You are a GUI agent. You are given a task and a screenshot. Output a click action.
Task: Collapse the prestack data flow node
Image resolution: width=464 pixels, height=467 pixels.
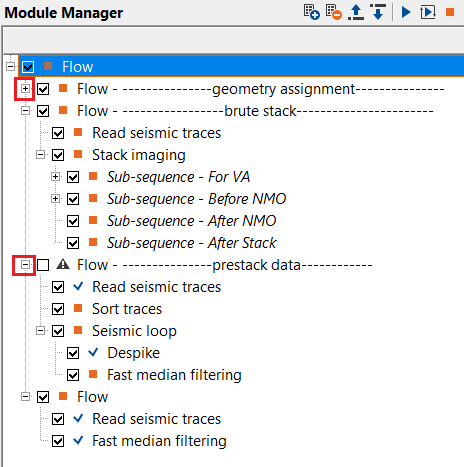point(25,265)
